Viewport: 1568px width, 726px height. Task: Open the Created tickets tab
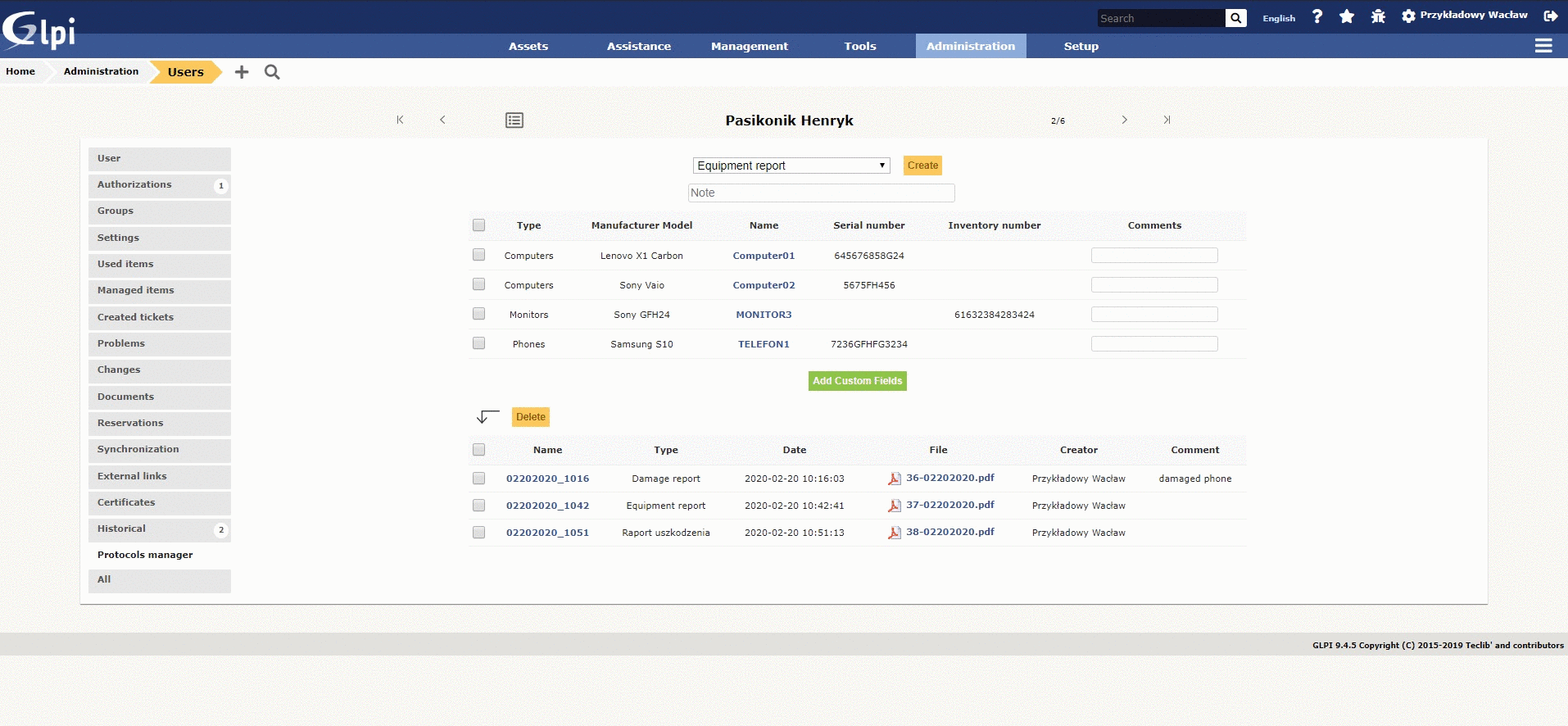[160, 318]
